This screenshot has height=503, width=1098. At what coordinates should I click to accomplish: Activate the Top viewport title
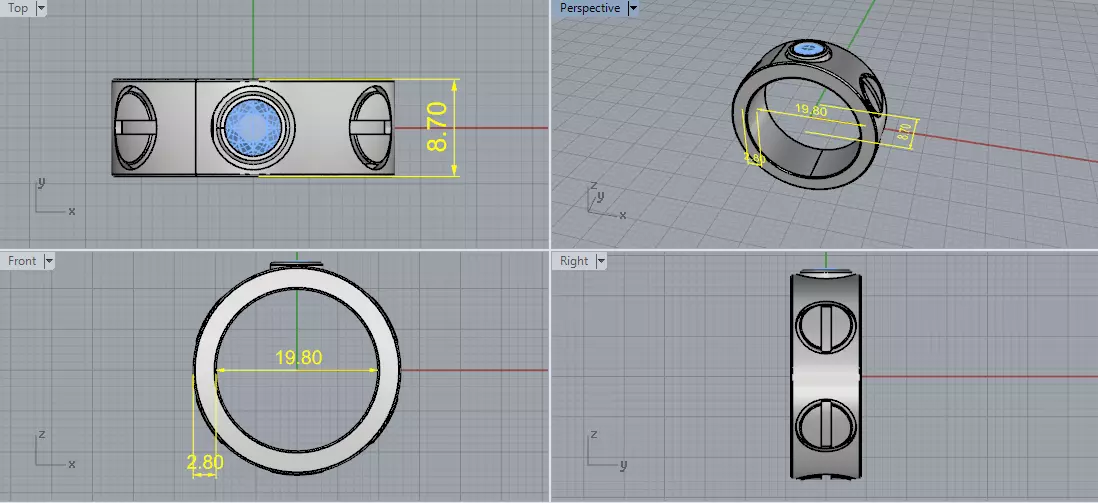click(x=18, y=8)
